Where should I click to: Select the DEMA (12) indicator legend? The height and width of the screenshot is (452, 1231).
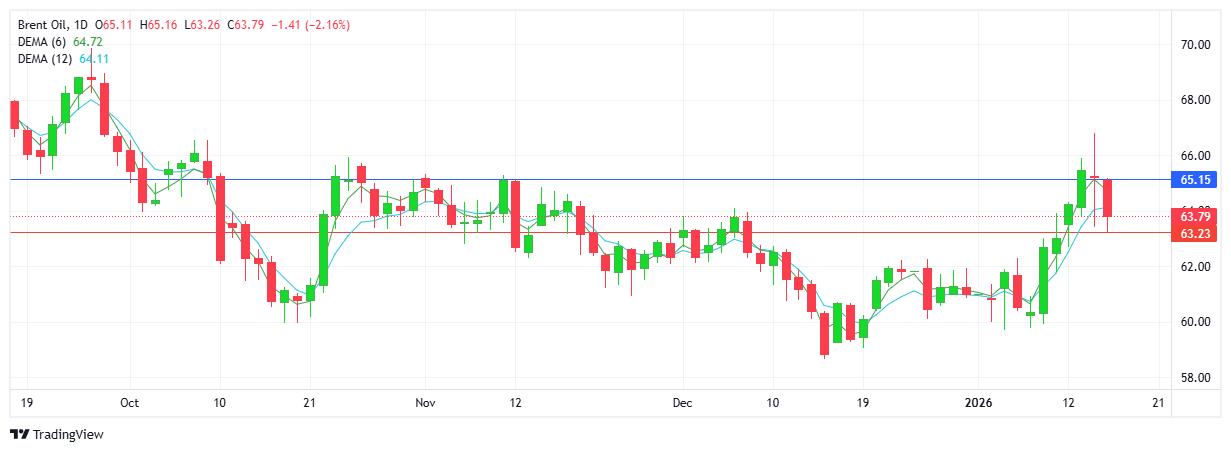coord(45,59)
